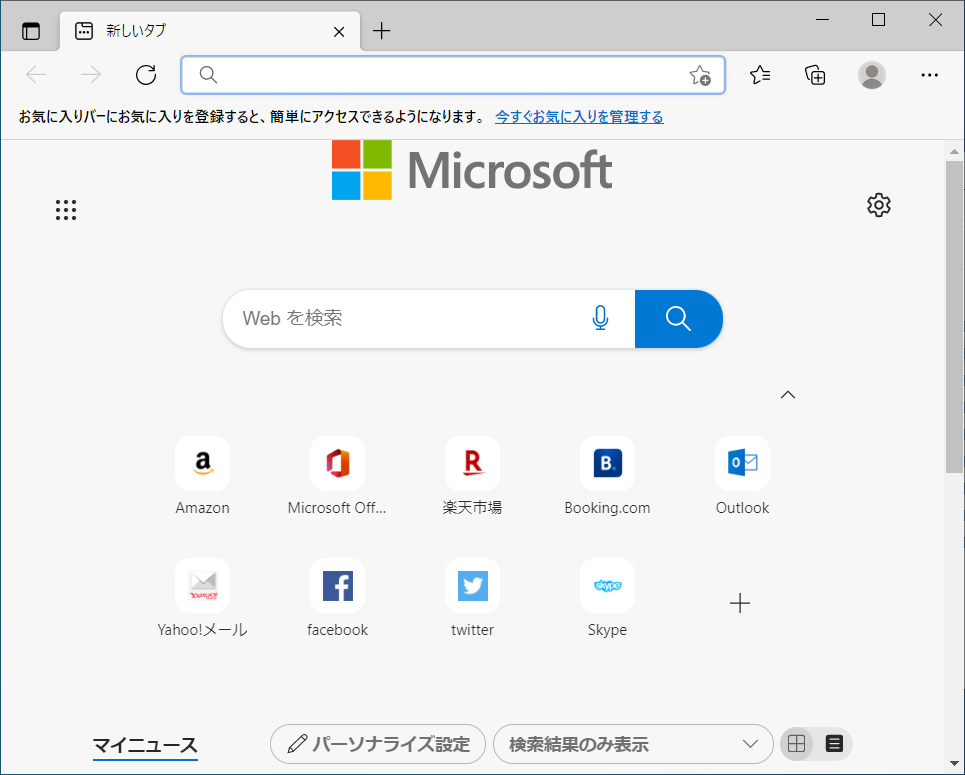Select the マイニュース tab

tap(145, 745)
